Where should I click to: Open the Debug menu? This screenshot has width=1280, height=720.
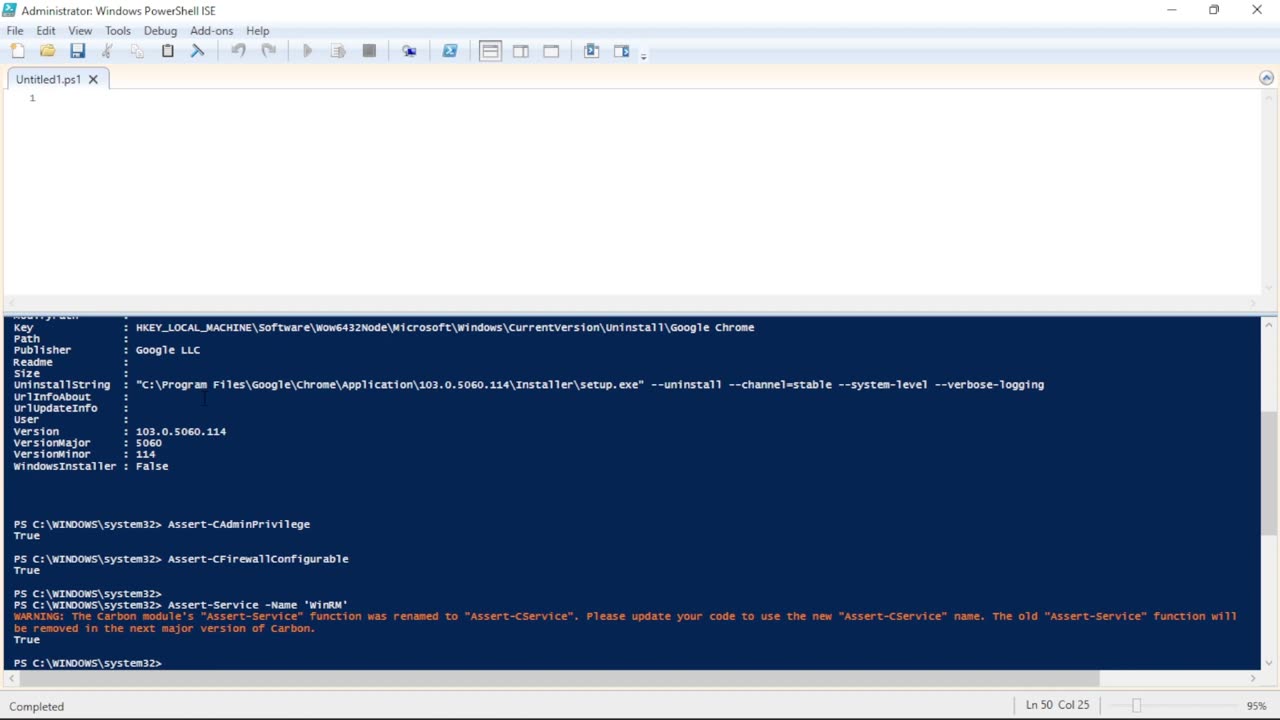pos(160,31)
